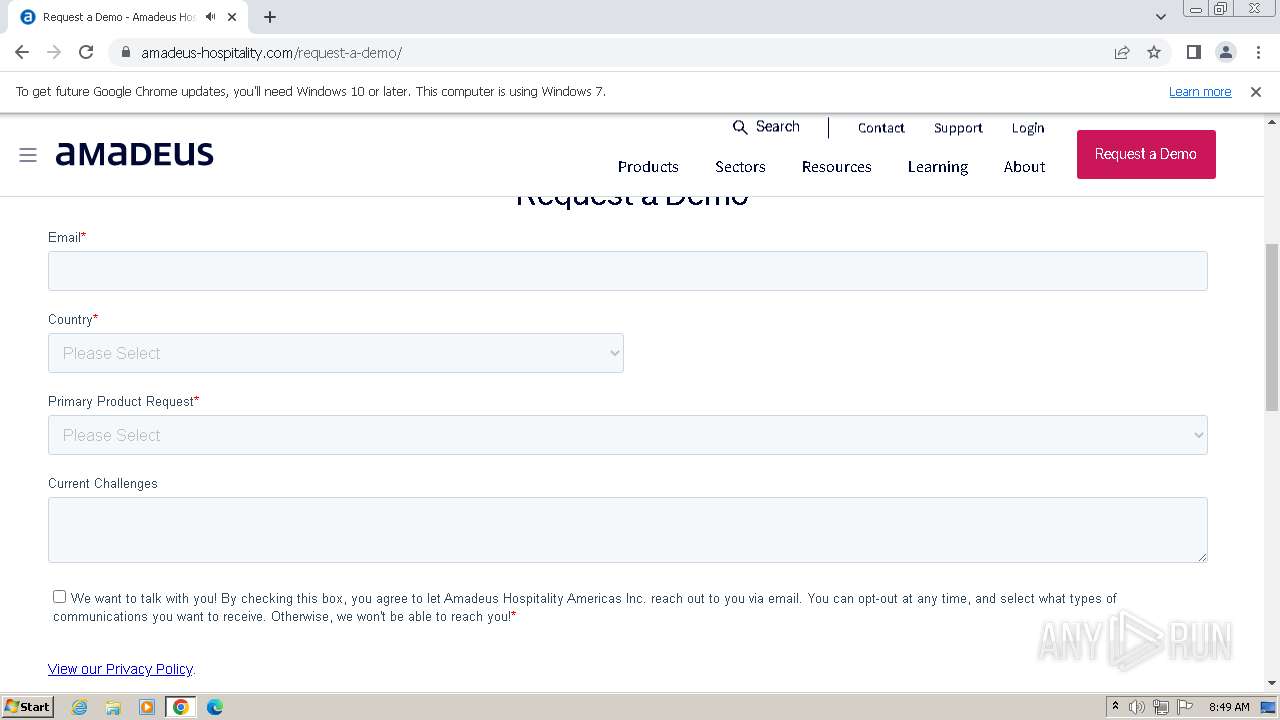Click Learn more about Chrome updates
Image resolution: width=1280 pixels, height=720 pixels.
click(1200, 91)
